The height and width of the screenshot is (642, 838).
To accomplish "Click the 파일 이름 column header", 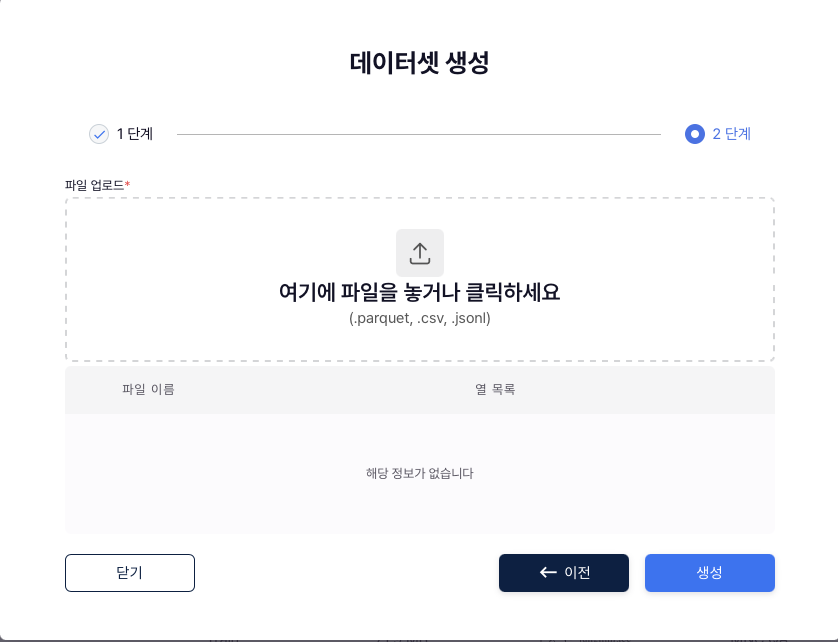I will click(148, 389).
